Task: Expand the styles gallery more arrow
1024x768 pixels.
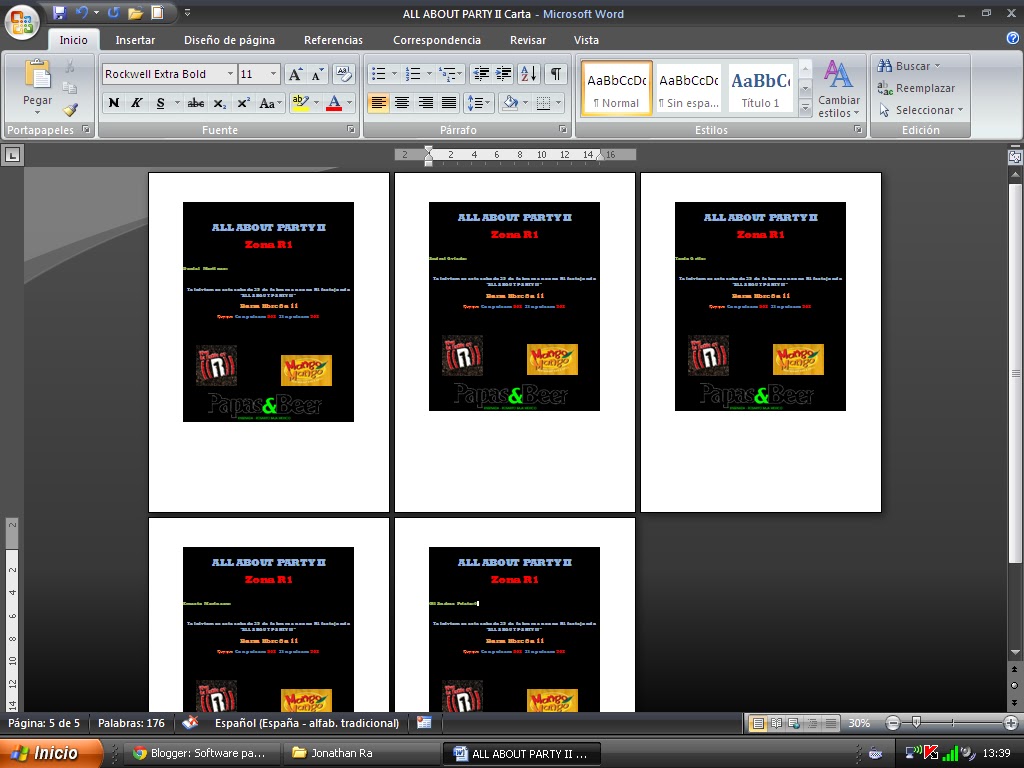Action: pos(805,107)
